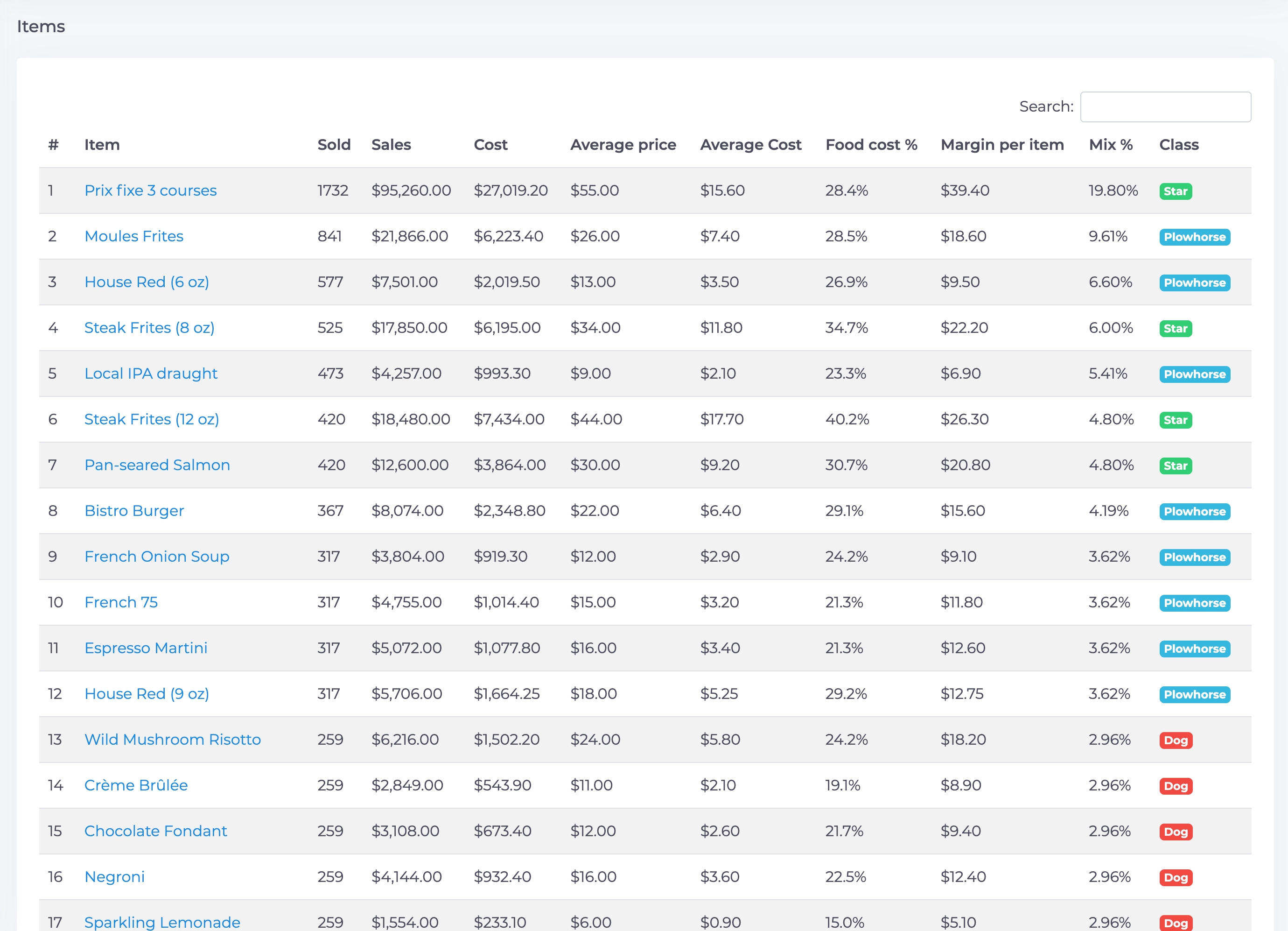Open the Negroni item link
The image size is (1288, 931).
[x=115, y=877]
